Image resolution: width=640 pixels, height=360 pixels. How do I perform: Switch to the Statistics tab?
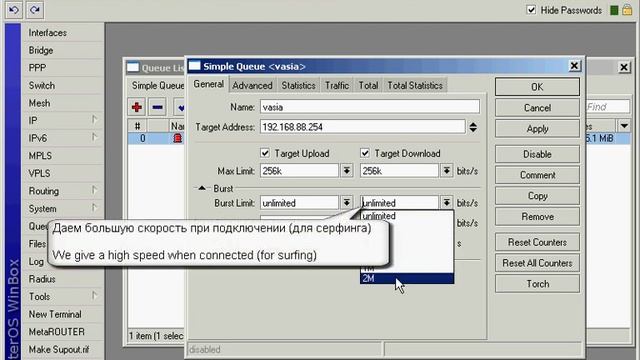298,85
